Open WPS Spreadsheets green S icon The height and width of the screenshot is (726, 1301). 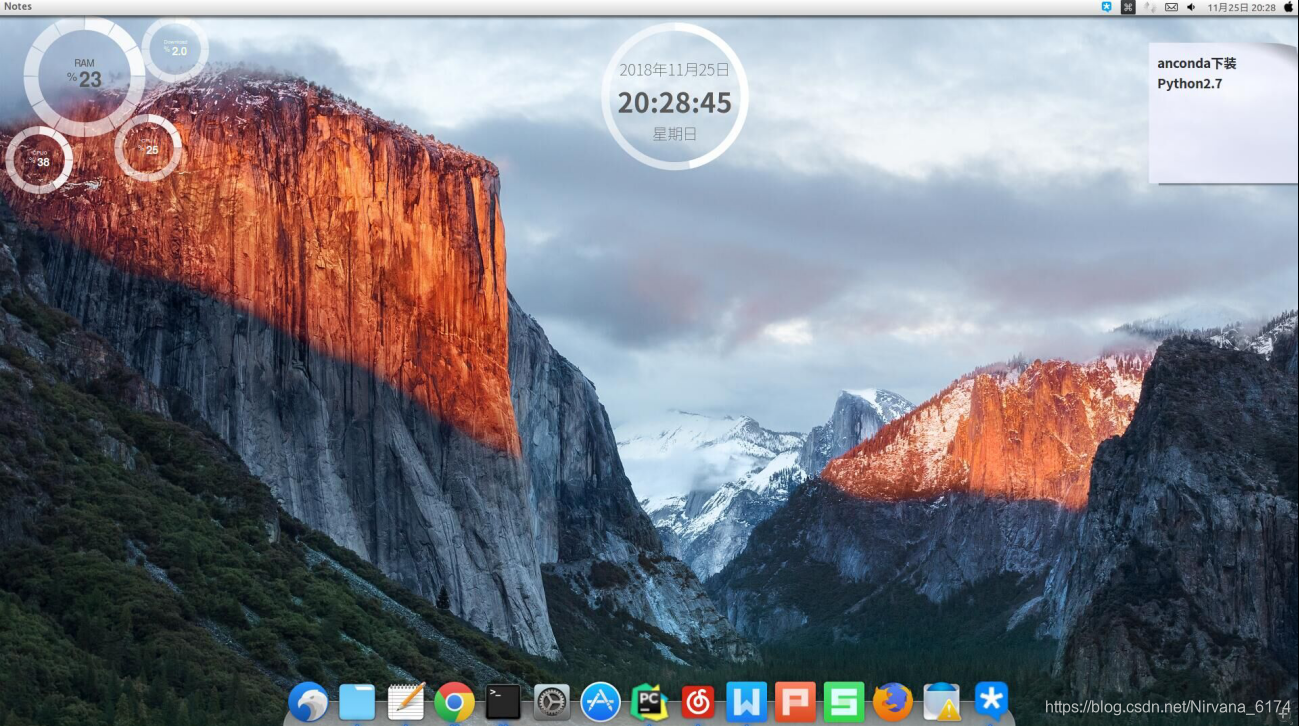[x=843, y=702]
